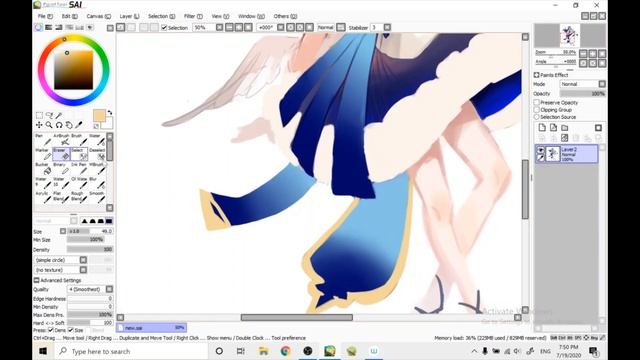
Task: Toggle Press Size checkbox
Action: 71,330
